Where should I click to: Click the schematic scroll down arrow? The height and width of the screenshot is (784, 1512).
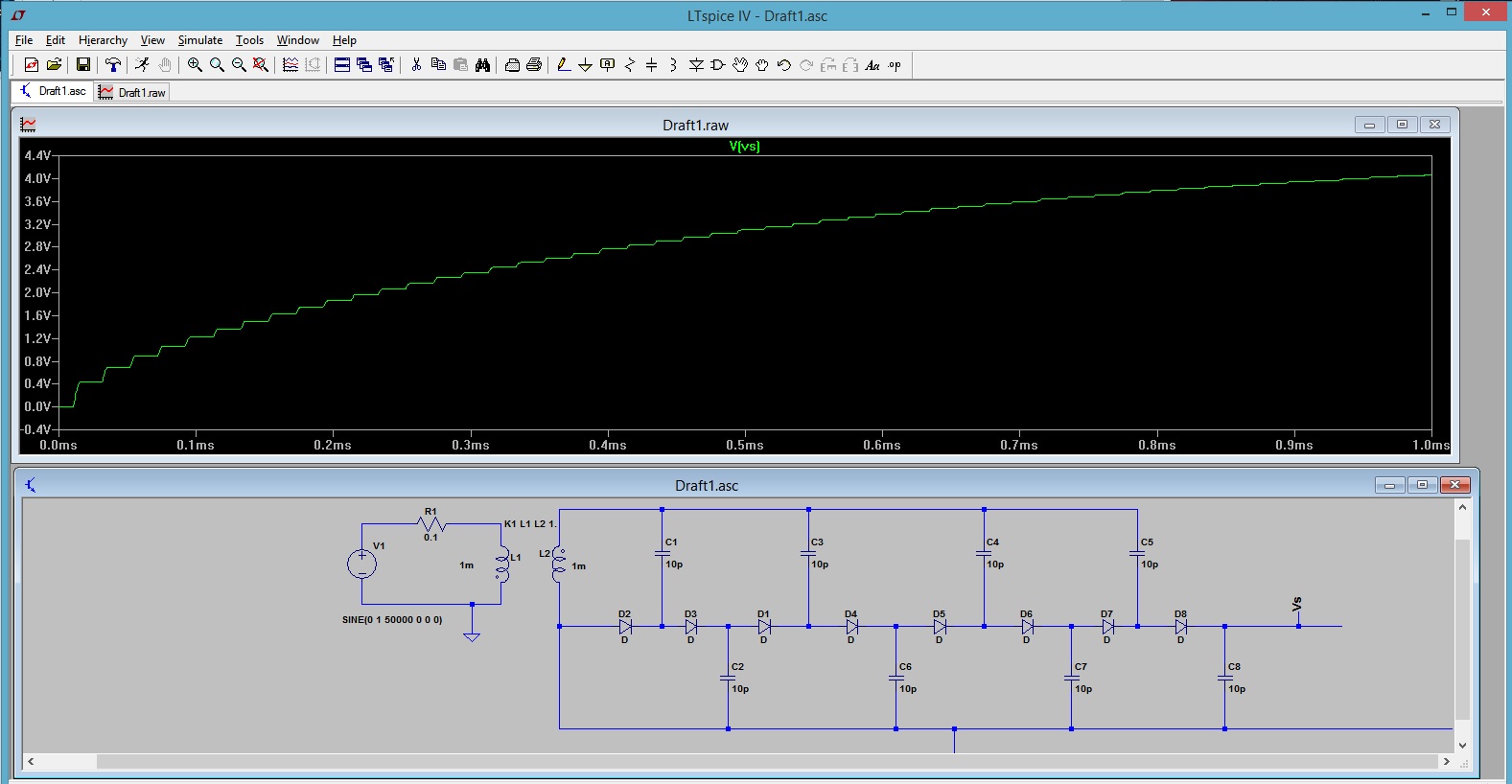[x=1462, y=745]
